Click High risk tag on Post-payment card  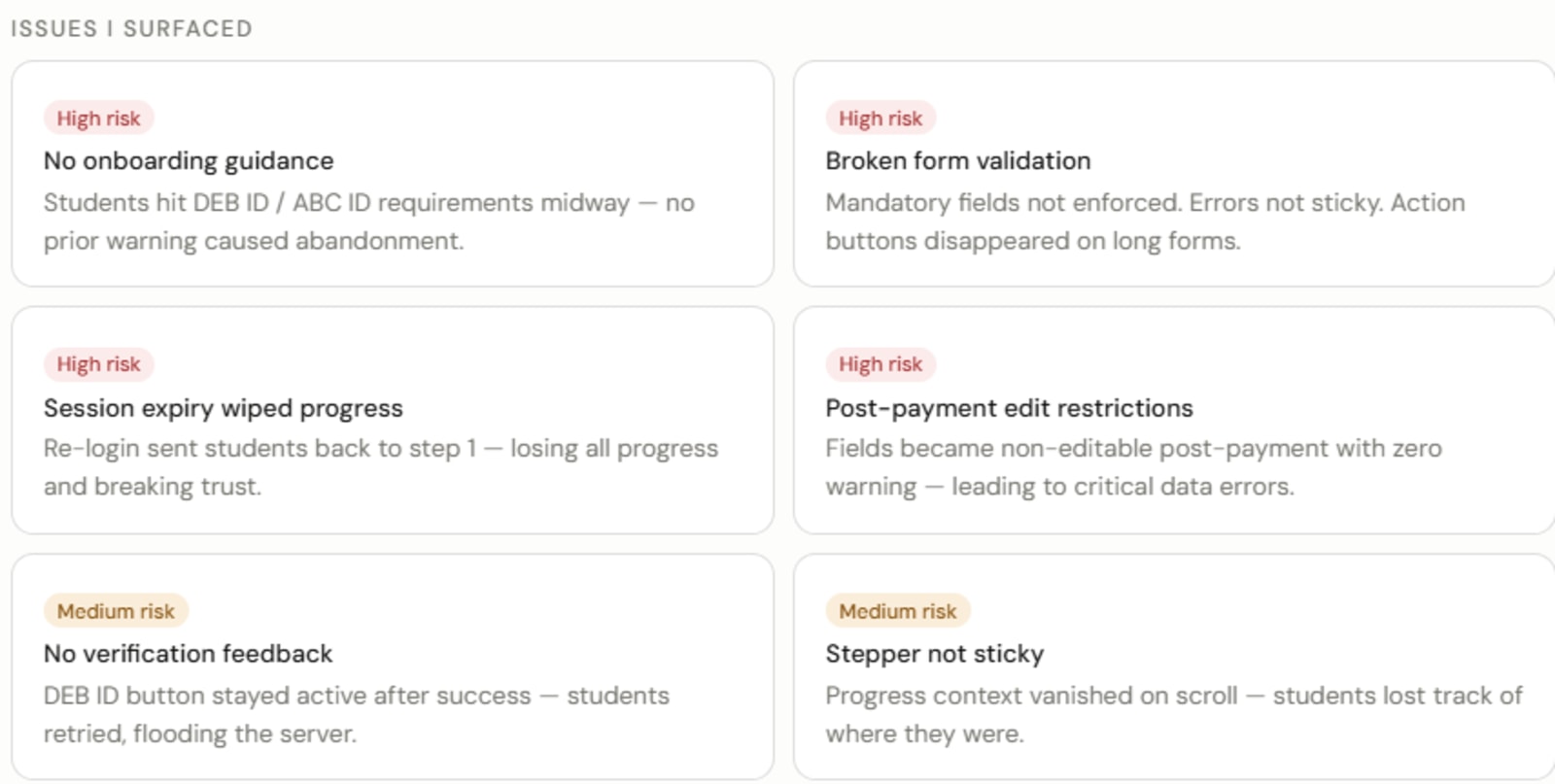(881, 363)
